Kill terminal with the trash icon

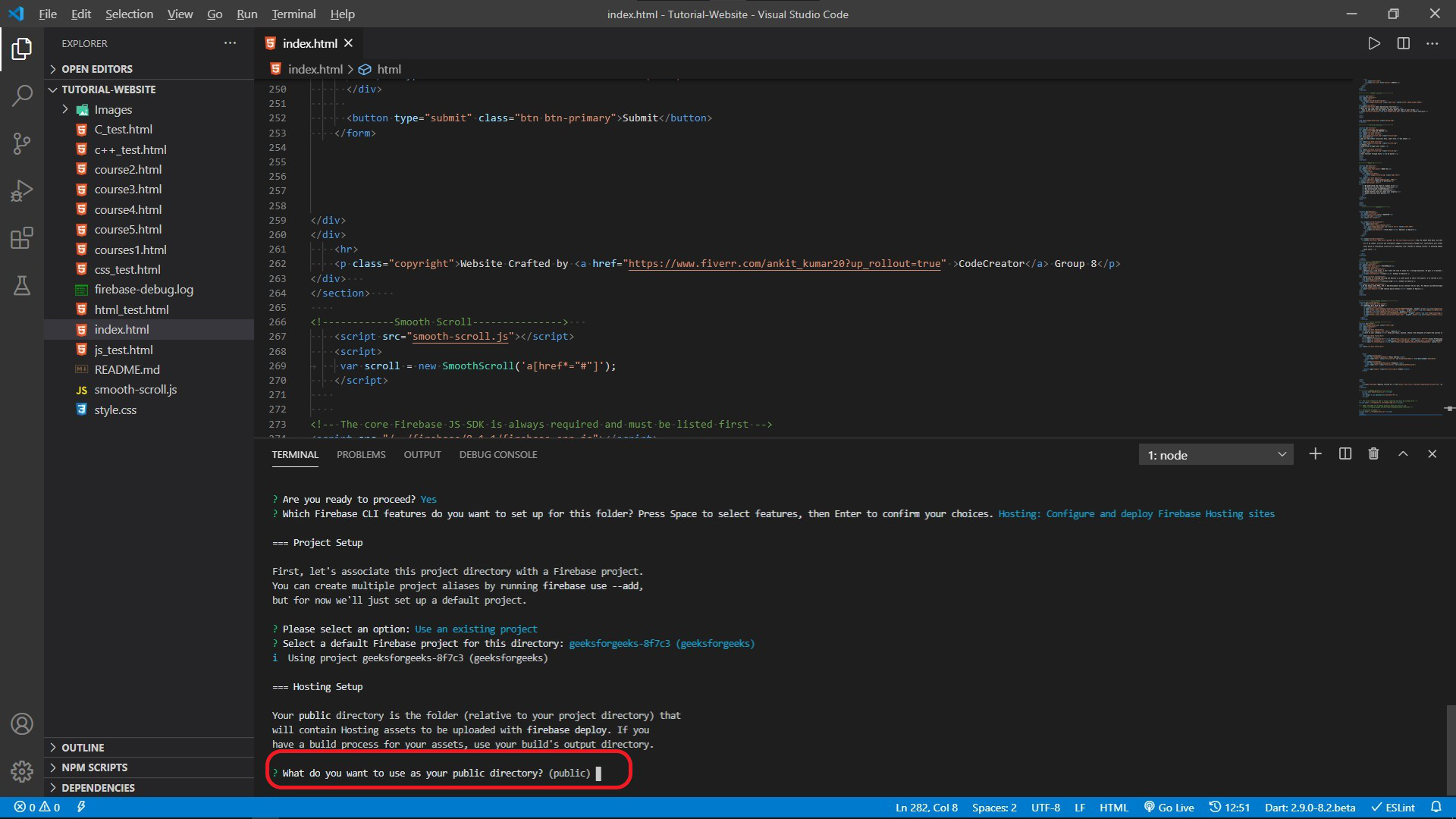[1373, 454]
